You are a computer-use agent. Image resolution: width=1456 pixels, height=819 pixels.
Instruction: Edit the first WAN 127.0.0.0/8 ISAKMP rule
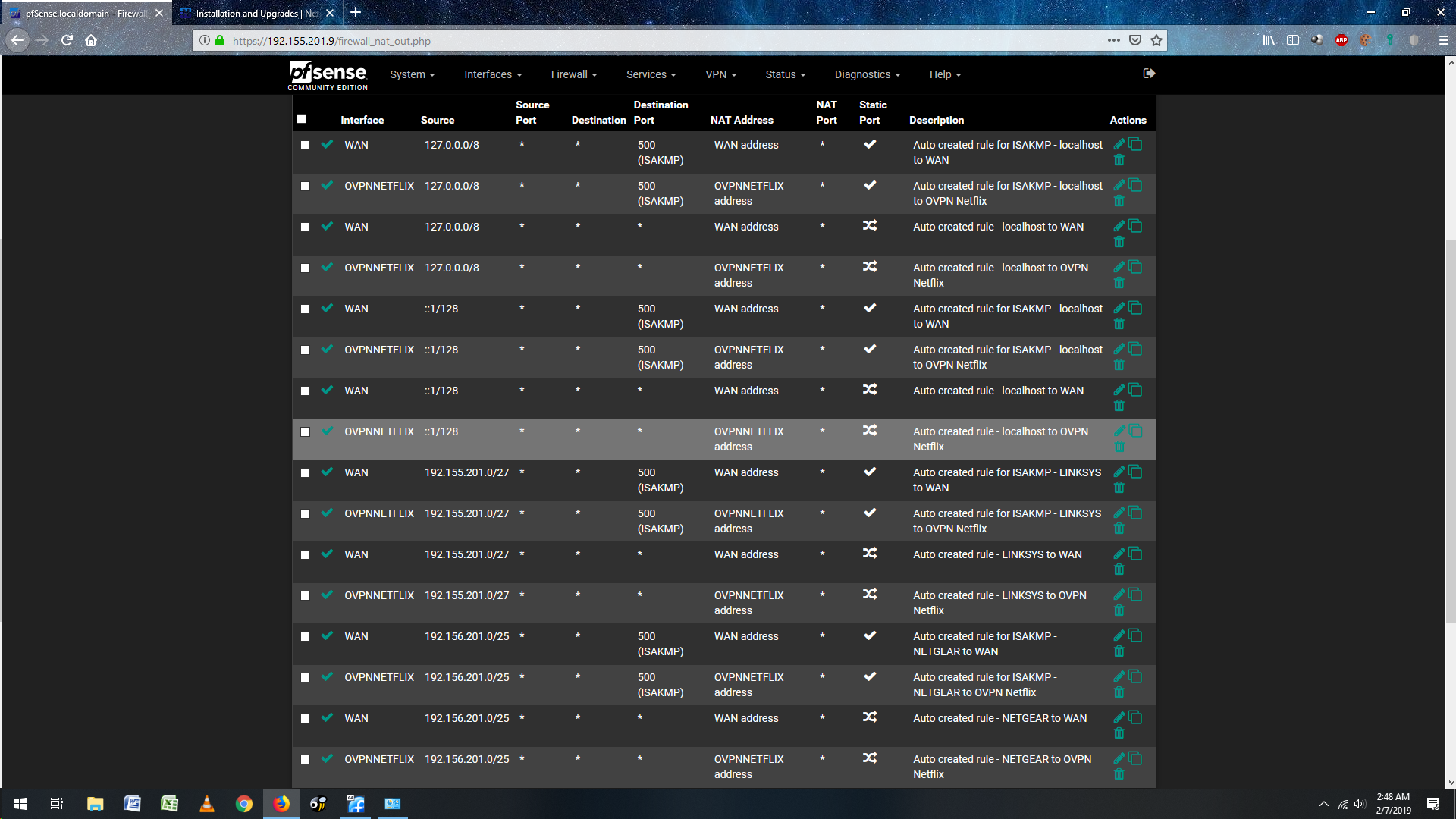coord(1119,144)
